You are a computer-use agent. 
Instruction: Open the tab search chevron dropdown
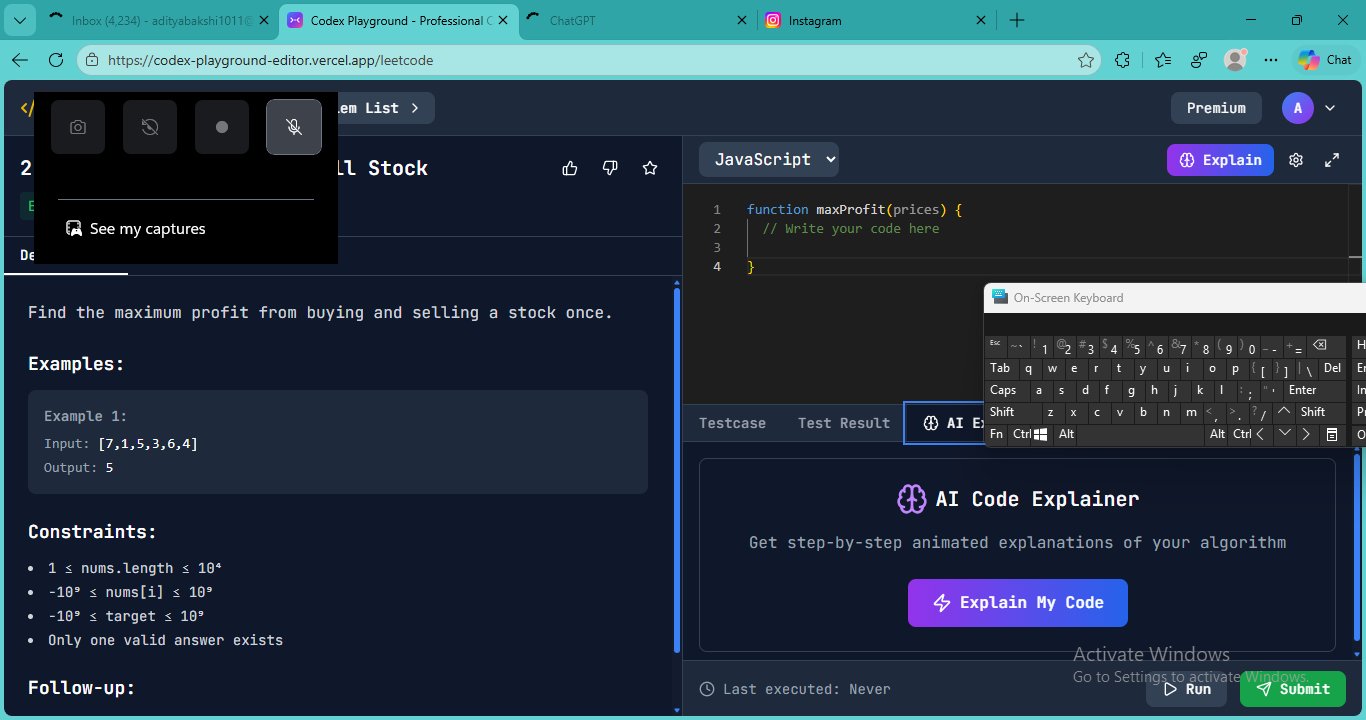22,20
